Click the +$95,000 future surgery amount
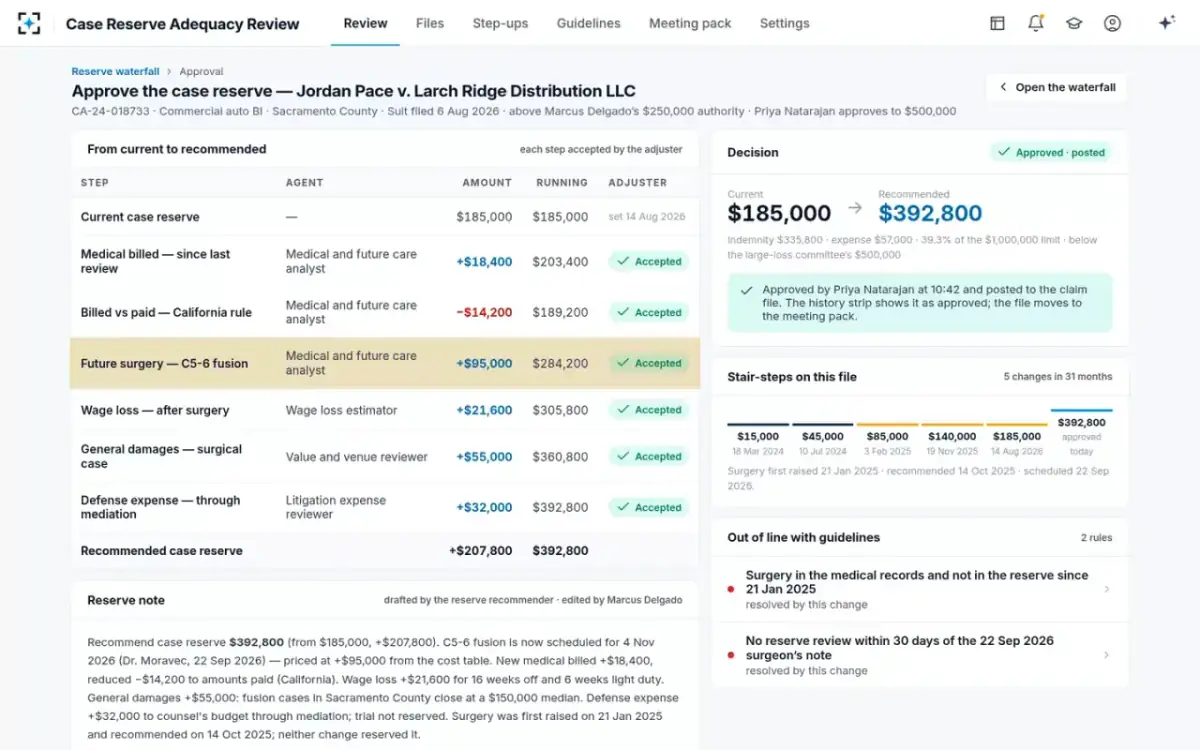Screen dimensions: 1200x750 pos(484,364)
